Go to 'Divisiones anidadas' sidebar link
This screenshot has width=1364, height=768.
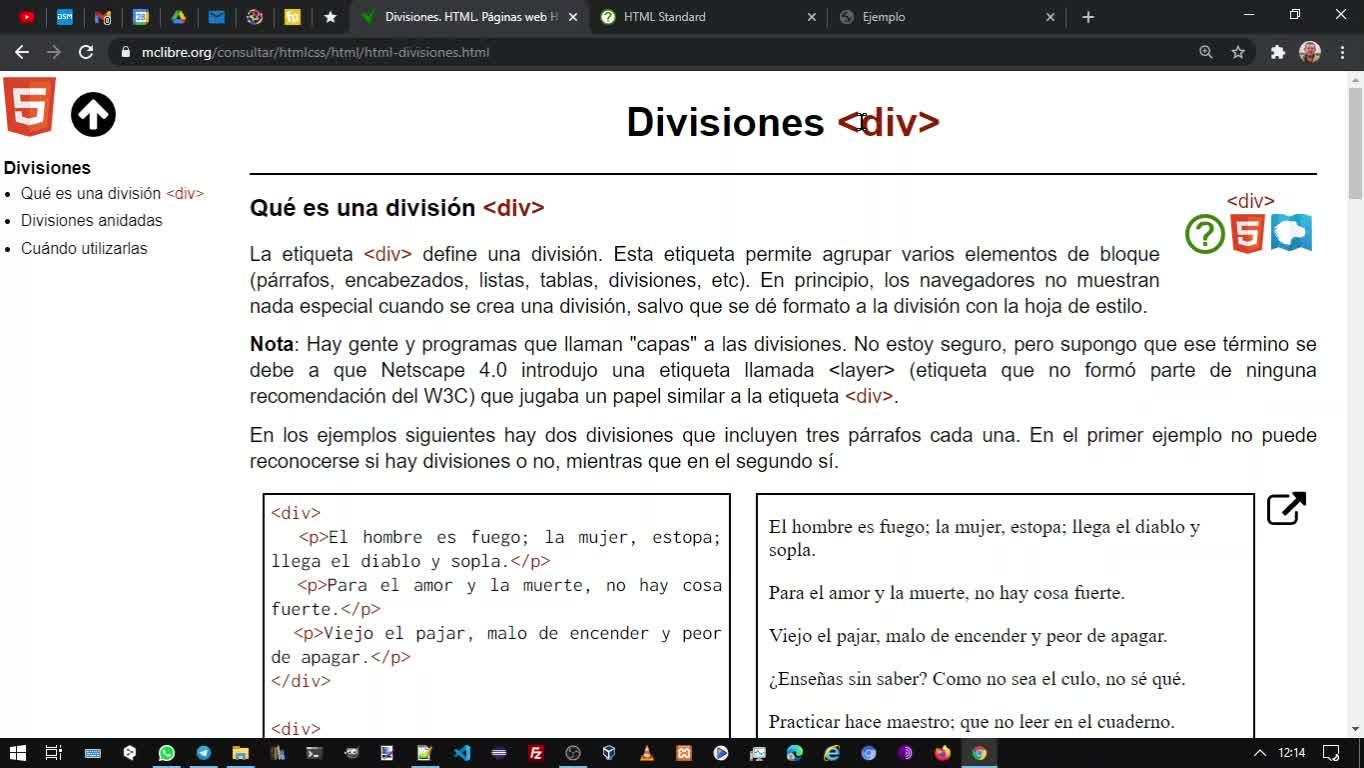pyautogui.click(x=91, y=221)
